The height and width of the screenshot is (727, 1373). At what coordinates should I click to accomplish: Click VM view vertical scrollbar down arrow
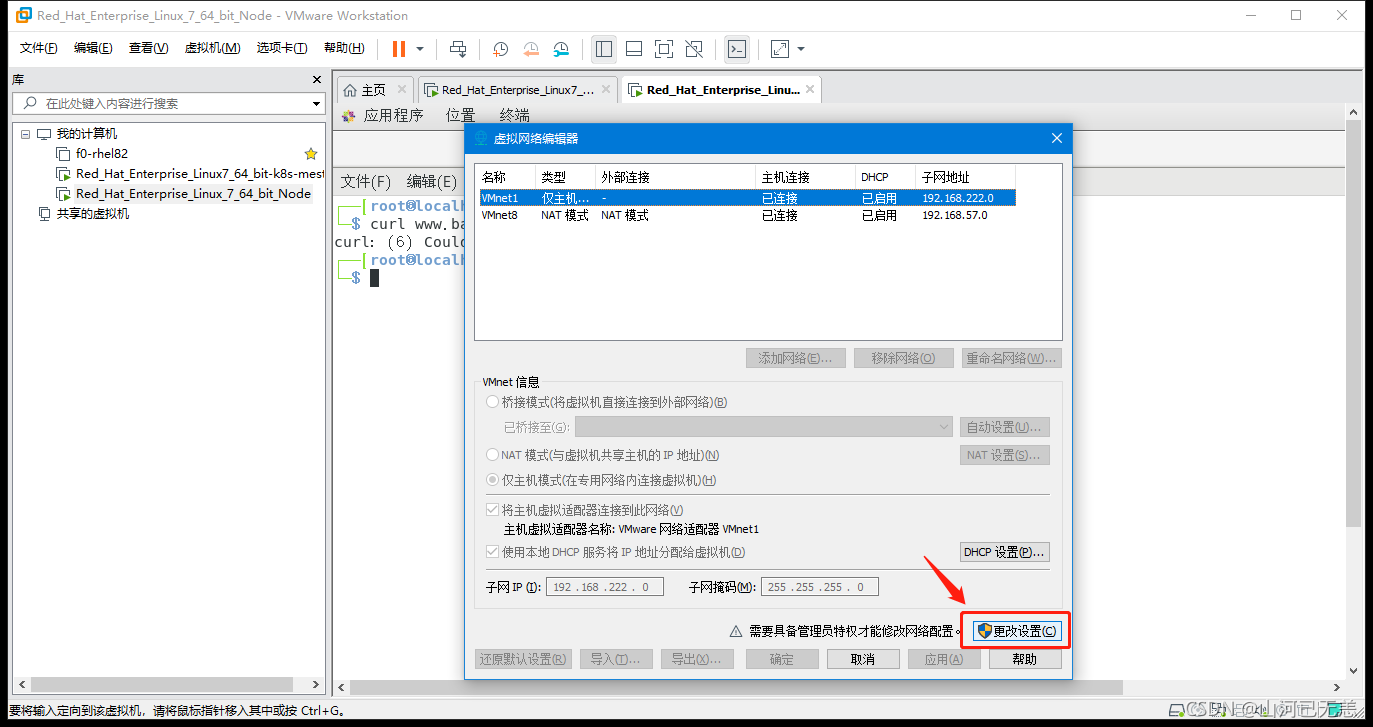tap(1354, 671)
